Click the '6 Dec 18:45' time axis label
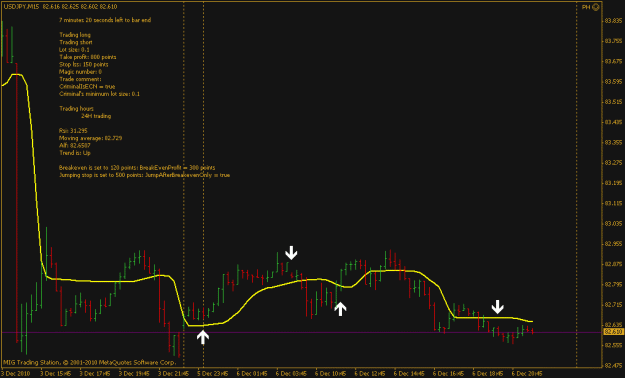The image size is (625, 378). pos(488,374)
